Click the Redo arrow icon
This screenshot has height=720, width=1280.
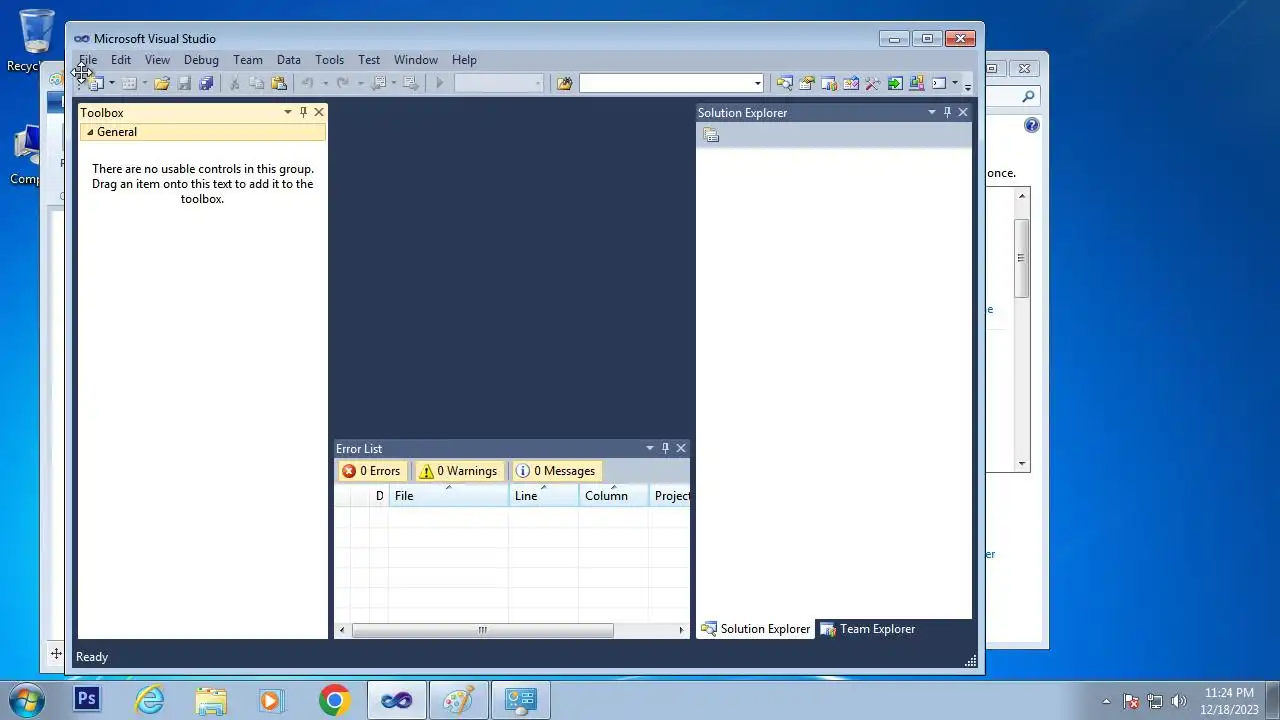tap(343, 84)
